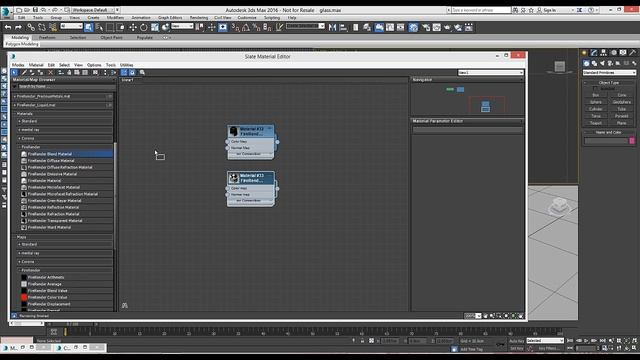Select the Select and Link tool
Viewport: 640px width, 360px height.
[31, 27]
